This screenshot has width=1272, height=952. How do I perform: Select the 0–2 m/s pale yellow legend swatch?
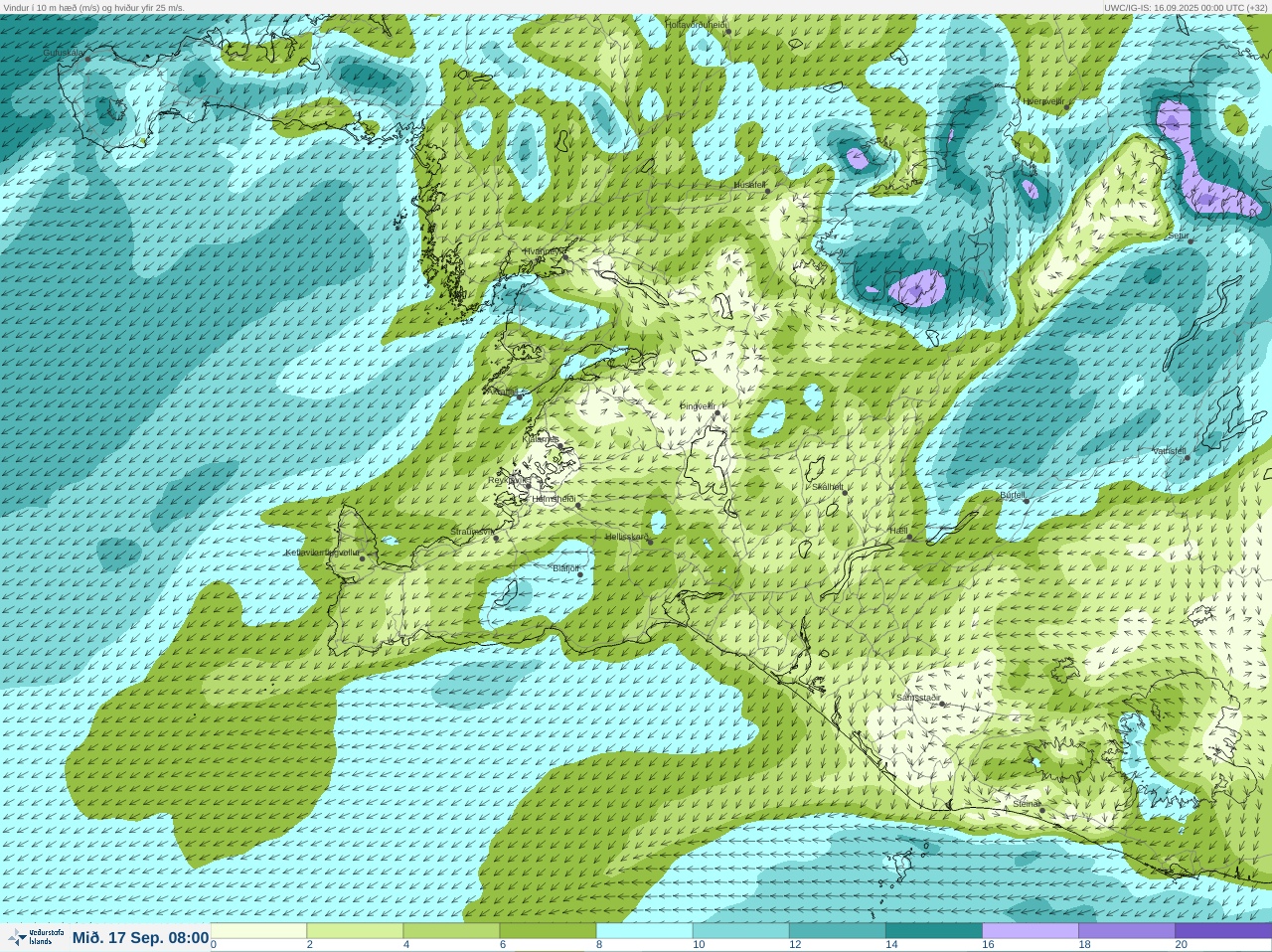pos(258,931)
